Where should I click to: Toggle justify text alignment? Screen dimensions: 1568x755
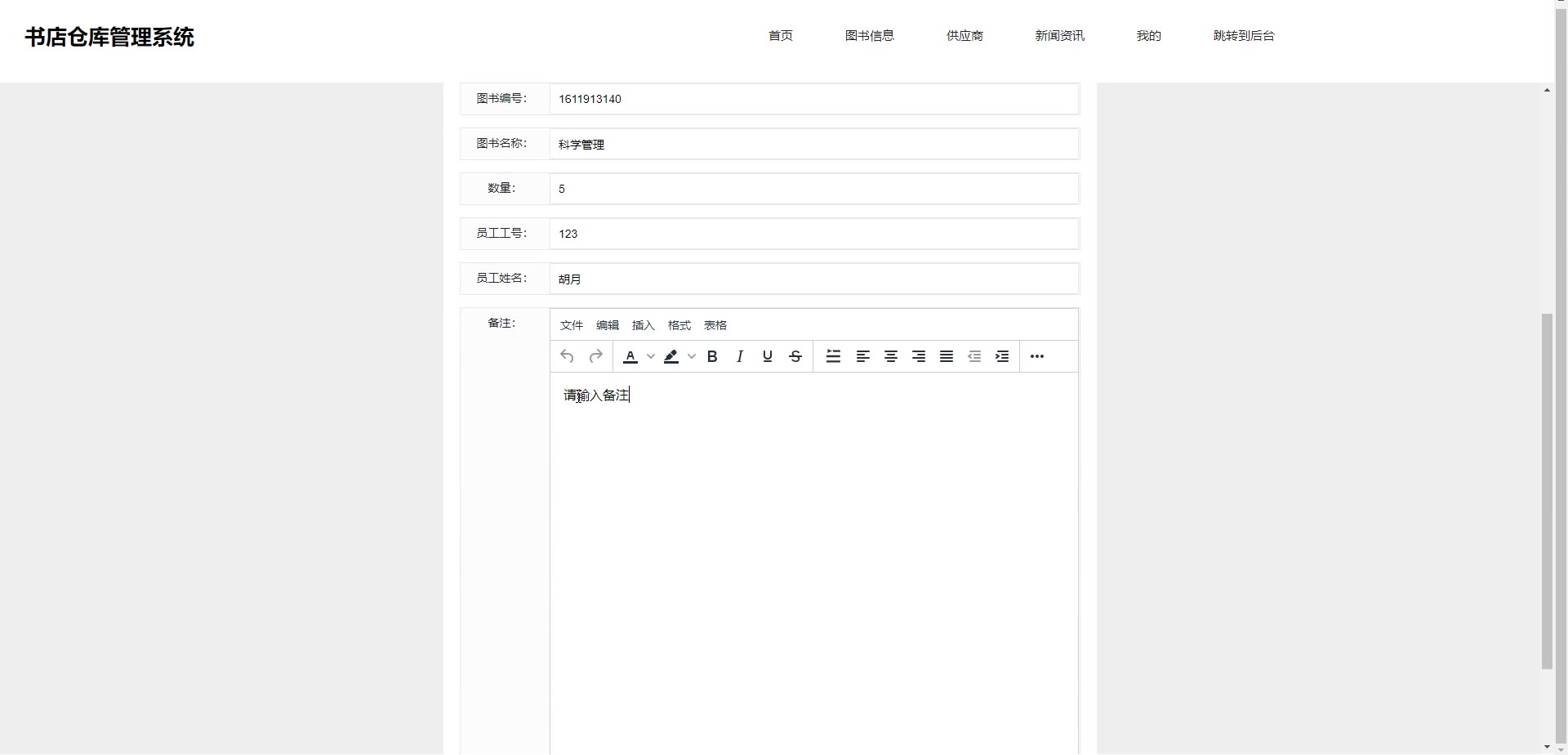point(947,356)
